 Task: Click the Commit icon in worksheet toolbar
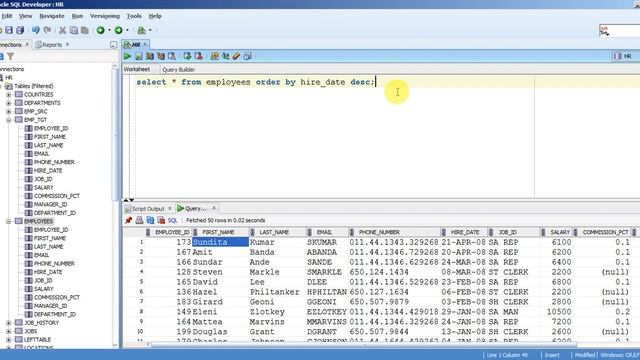point(187,56)
